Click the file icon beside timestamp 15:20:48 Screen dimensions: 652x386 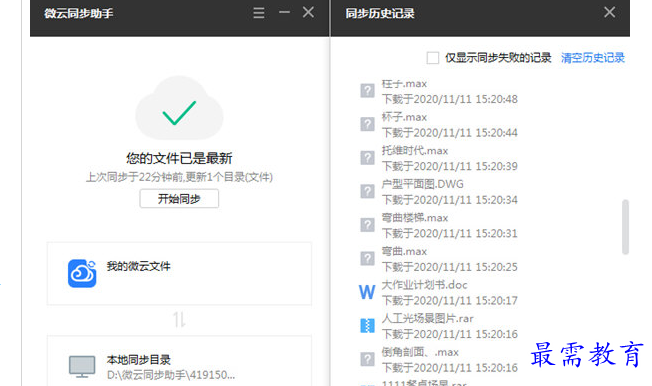(x=367, y=90)
